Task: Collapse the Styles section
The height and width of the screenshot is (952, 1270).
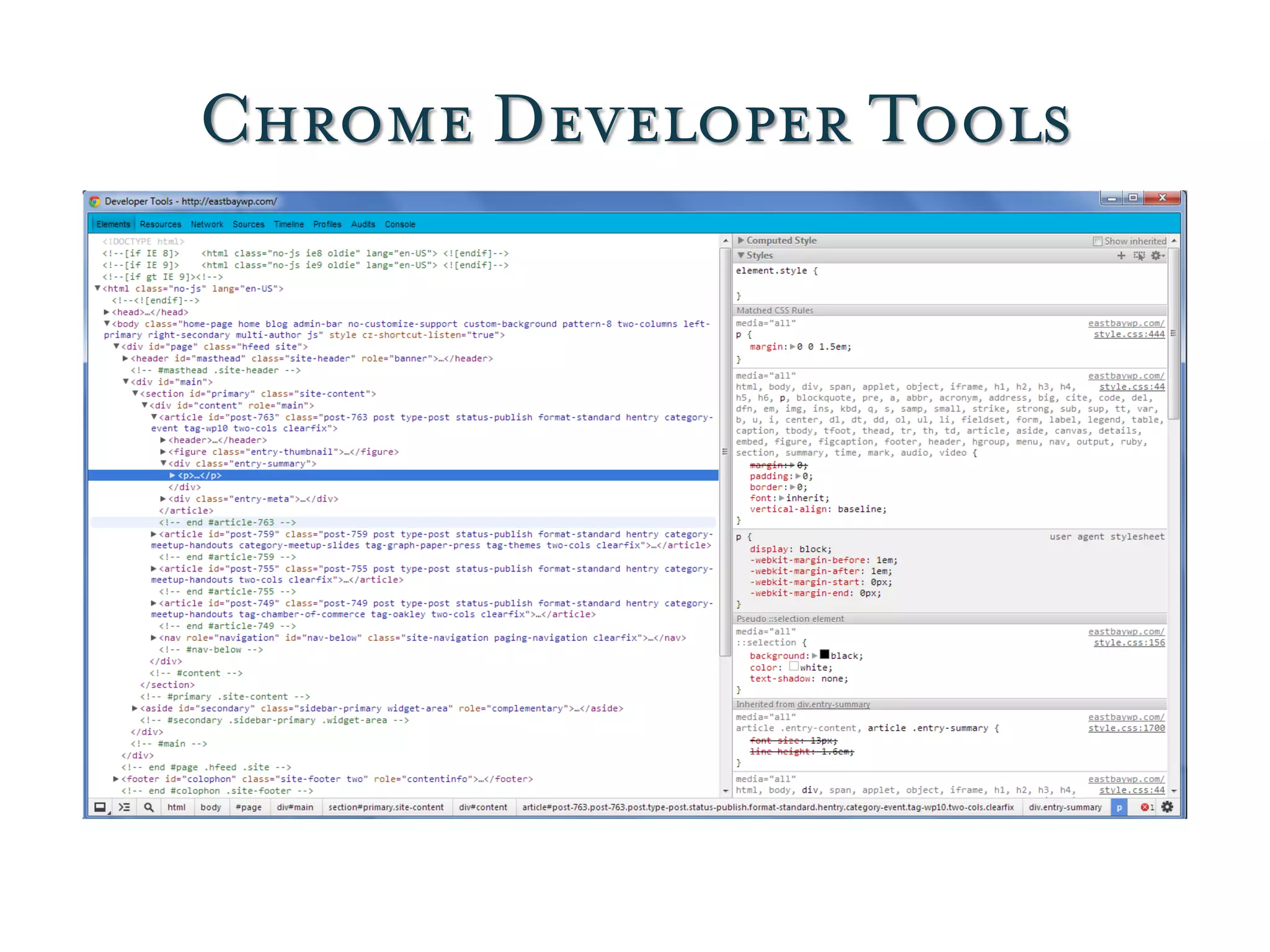Action: [x=740, y=255]
